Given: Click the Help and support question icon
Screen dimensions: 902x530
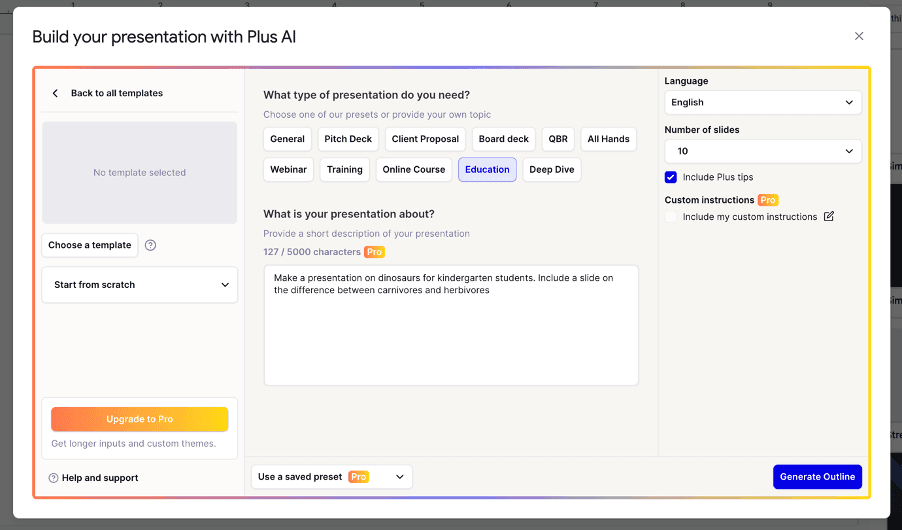Looking at the screenshot, I should (53, 478).
